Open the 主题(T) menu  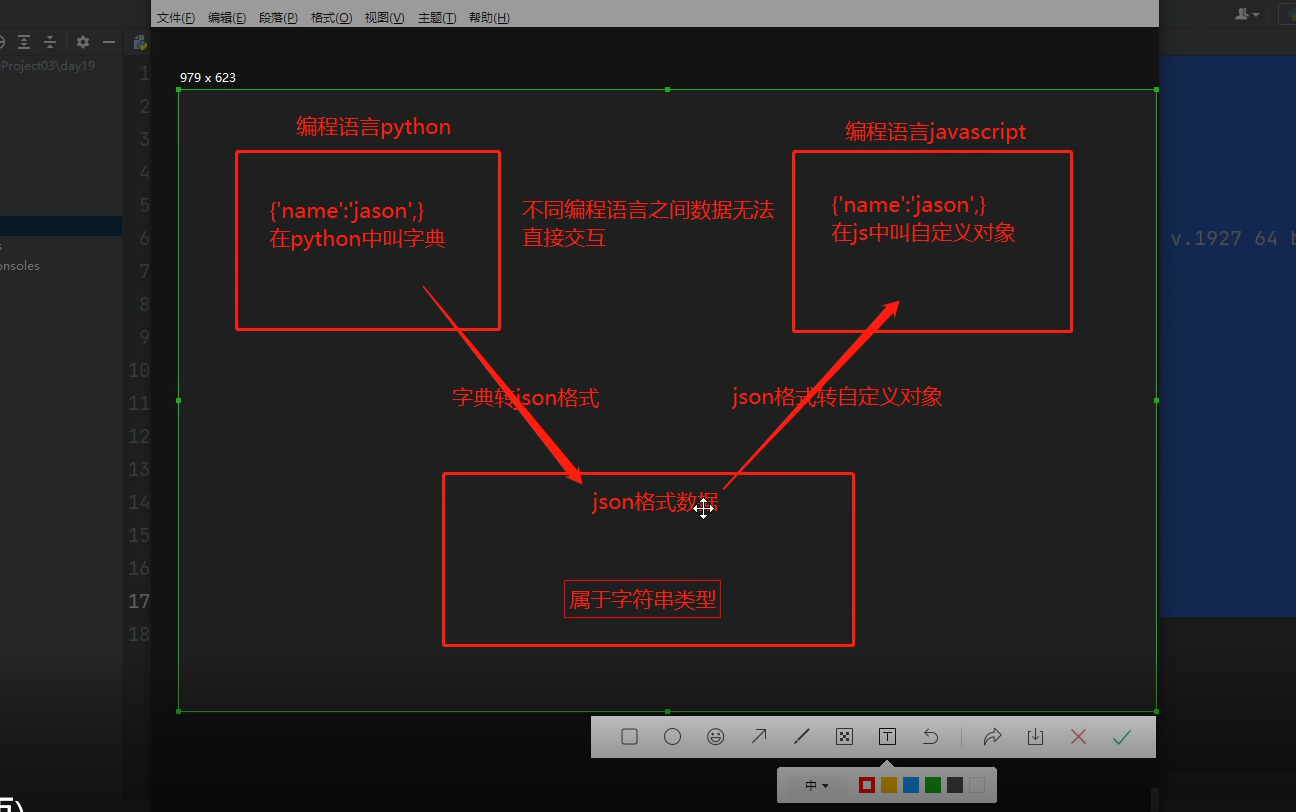click(x=437, y=18)
